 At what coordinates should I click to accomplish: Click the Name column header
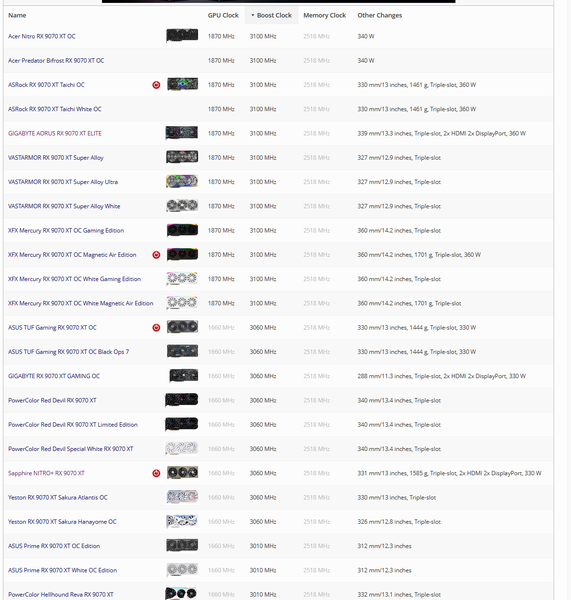coord(17,15)
